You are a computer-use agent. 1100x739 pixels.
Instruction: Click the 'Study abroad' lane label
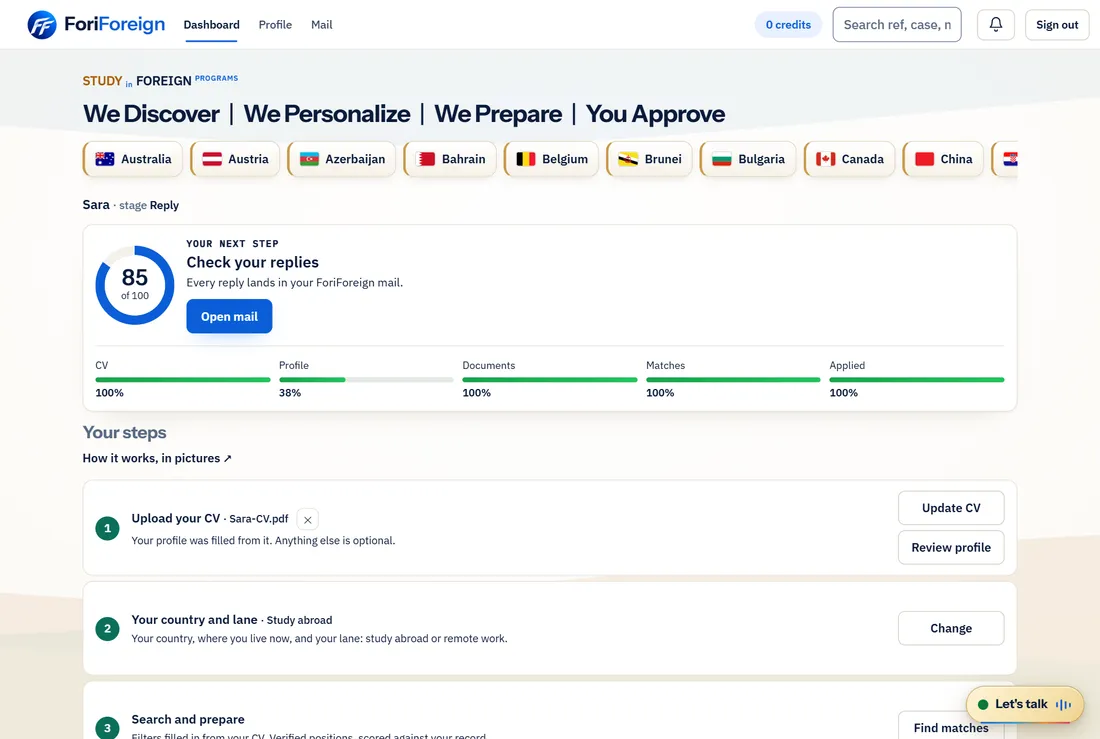pos(300,620)
